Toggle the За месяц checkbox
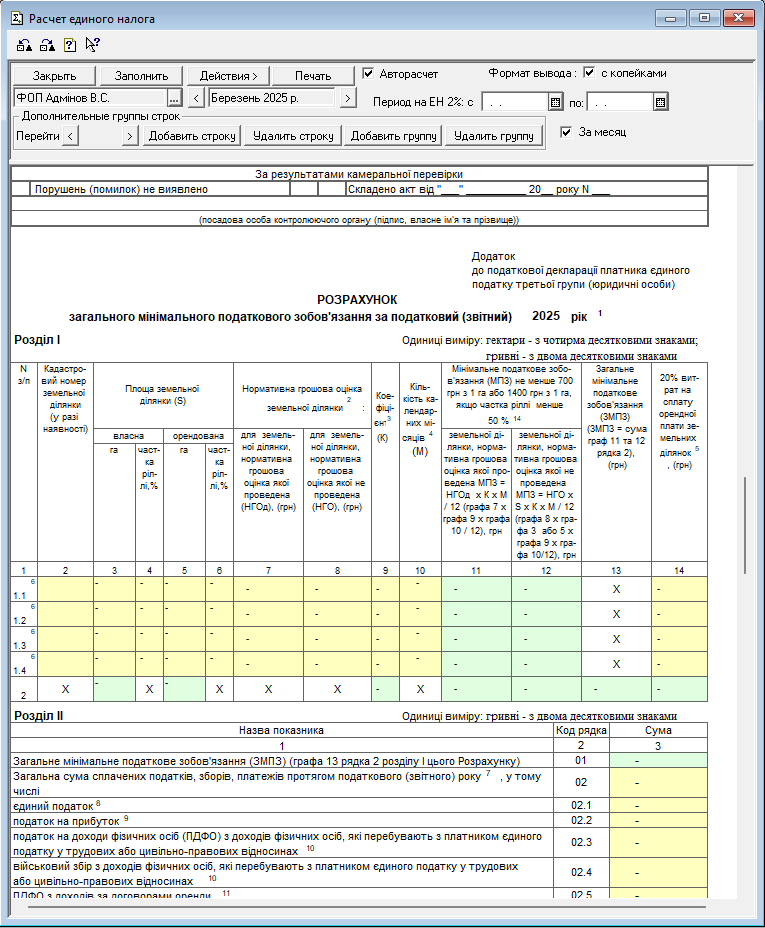This screenshot has width=765, height=928. [566, 132]
